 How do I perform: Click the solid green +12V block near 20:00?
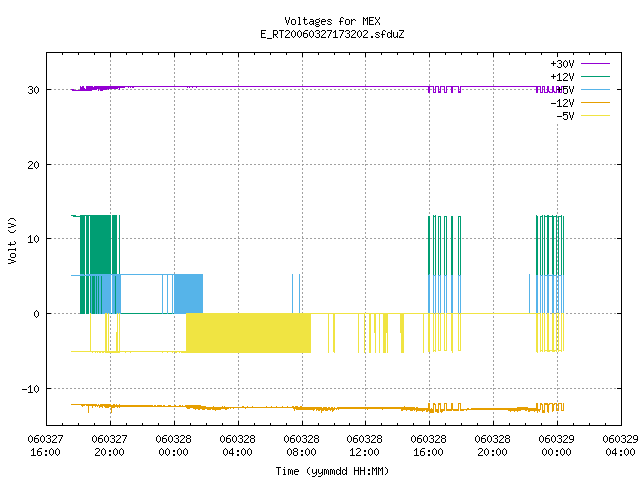(100, 244)
